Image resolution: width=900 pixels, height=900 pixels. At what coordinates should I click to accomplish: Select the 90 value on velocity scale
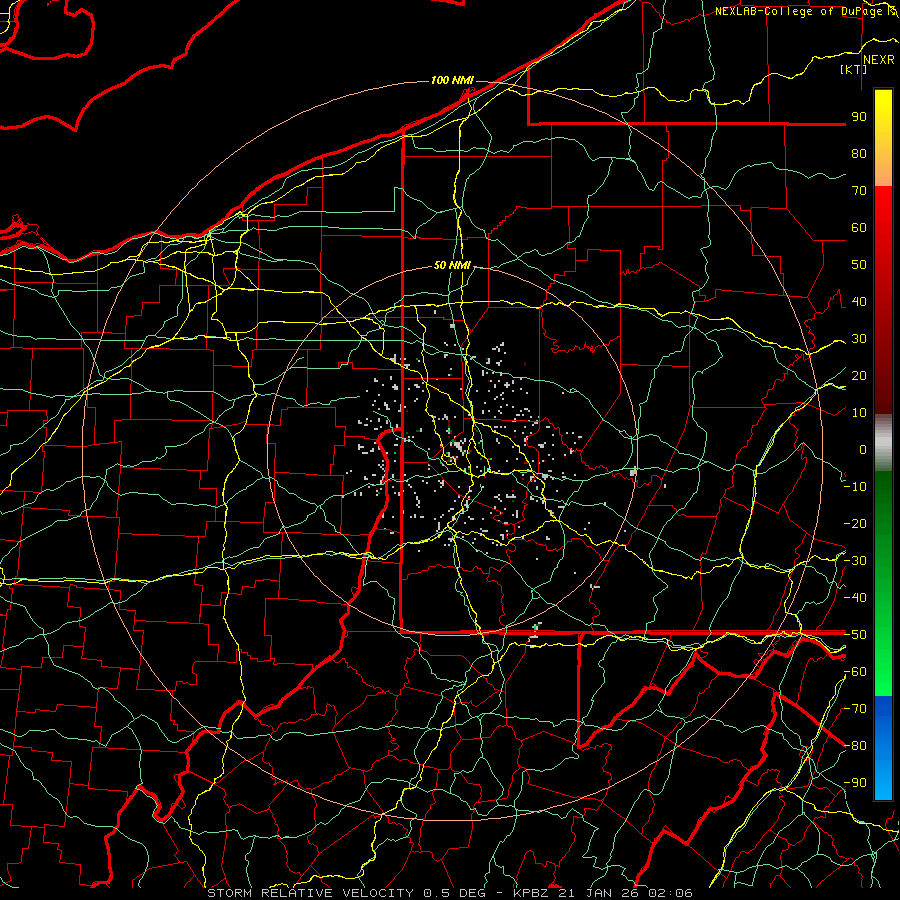coord(859,117)
